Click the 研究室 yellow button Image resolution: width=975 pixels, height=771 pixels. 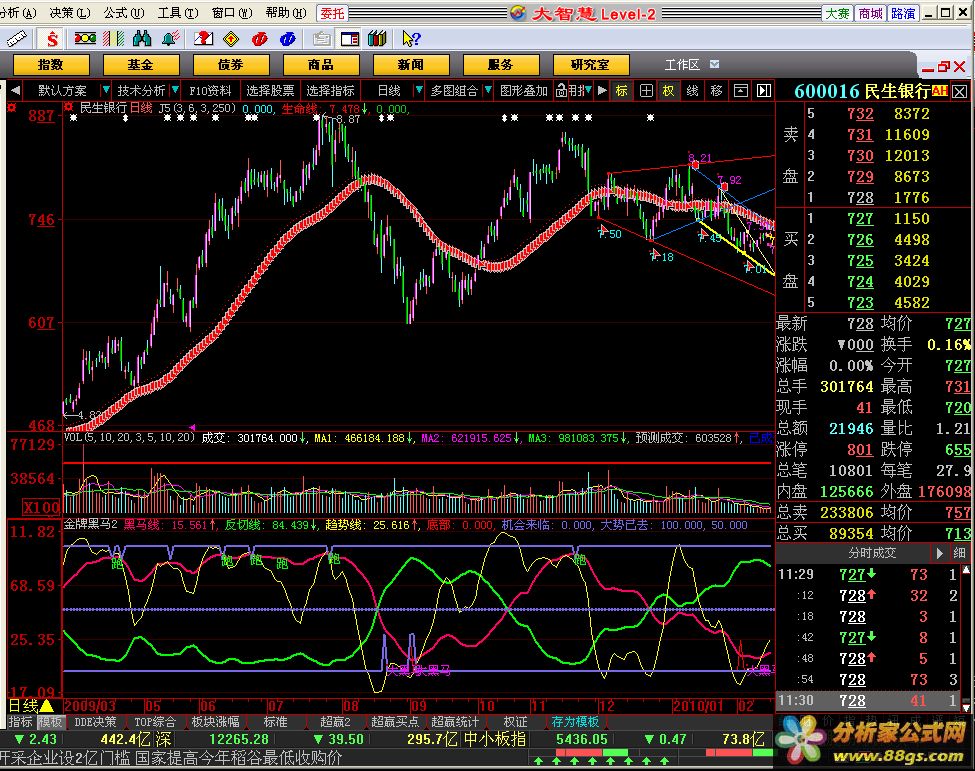[x=591, y=65]
